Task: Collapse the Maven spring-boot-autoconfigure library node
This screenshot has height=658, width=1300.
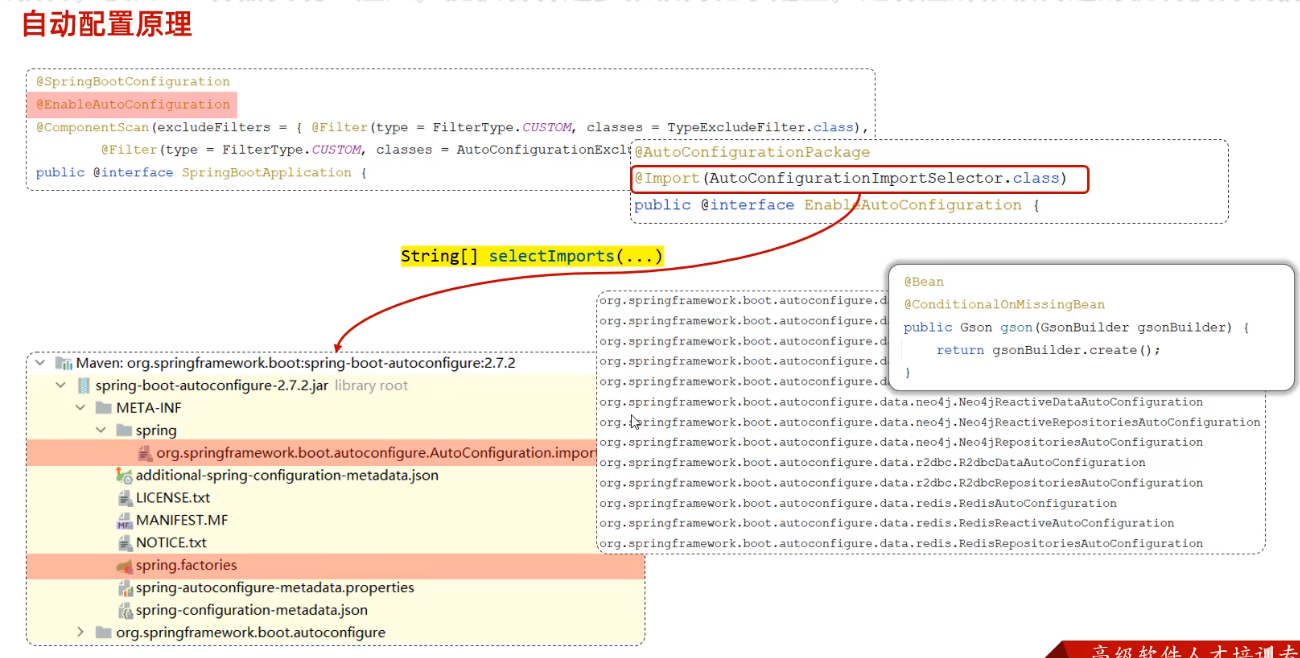Action: pos(41,363)
